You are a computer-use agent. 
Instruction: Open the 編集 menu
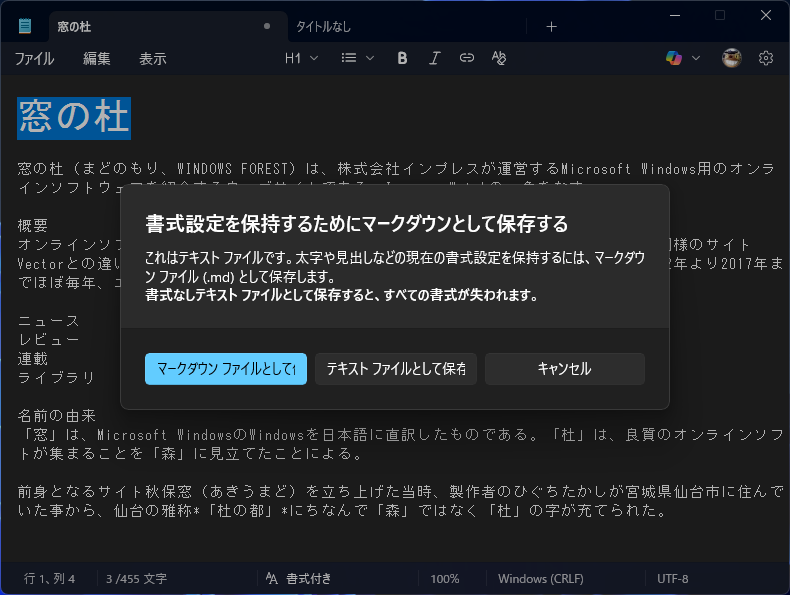coord(96,58)
